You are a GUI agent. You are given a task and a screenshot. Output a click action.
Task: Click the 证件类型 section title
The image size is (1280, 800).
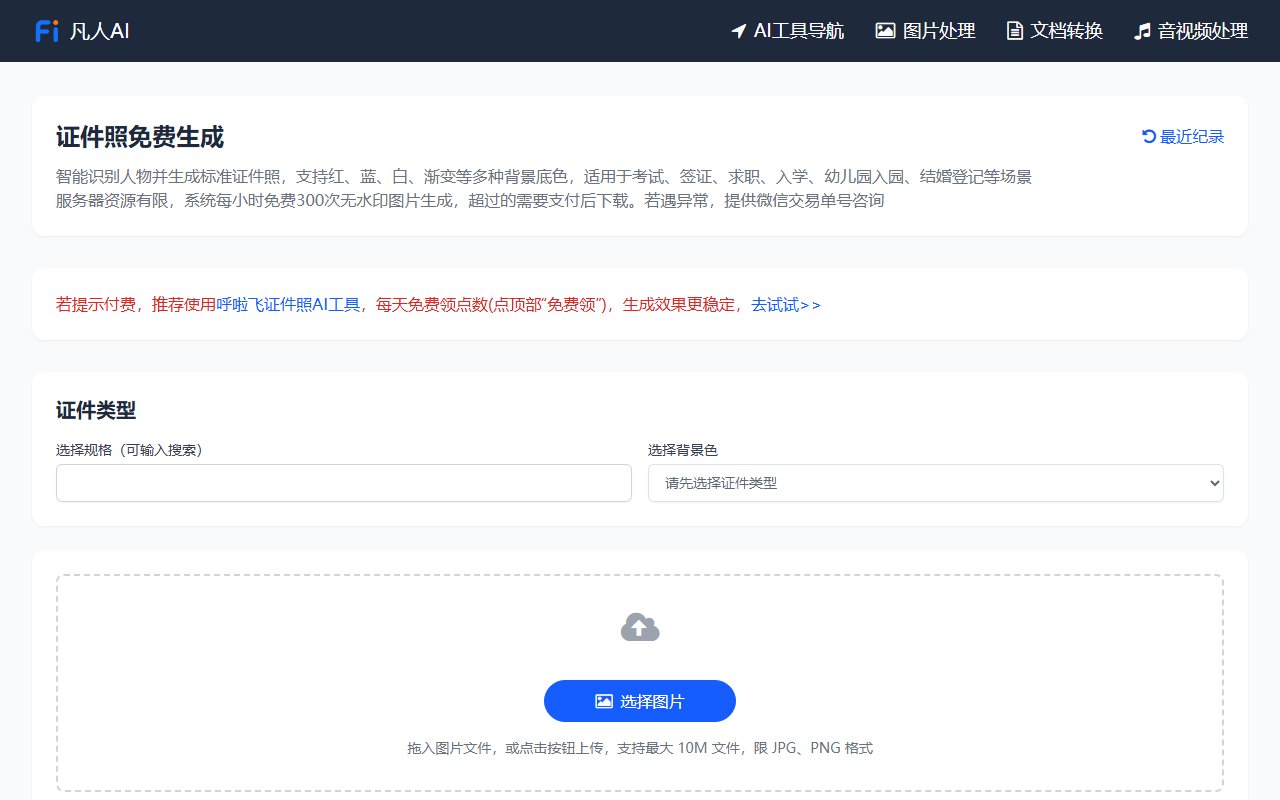coord(96,410)
